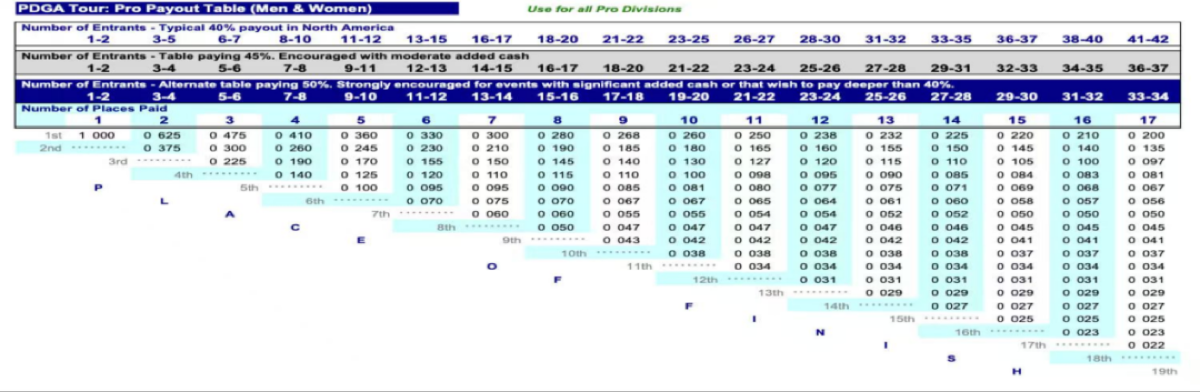Click the '0 127' payout value
1200x392 pixels.
(x=753, y=160)
